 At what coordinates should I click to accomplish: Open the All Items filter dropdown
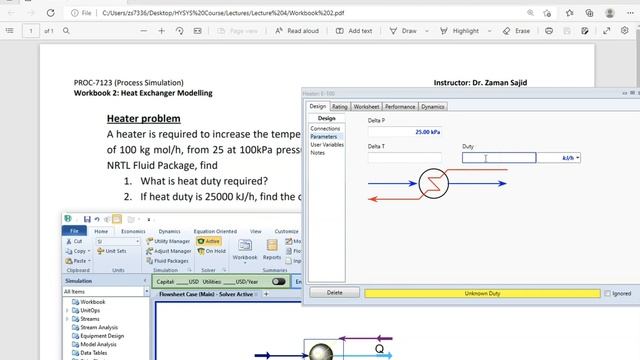pos(147,291)
